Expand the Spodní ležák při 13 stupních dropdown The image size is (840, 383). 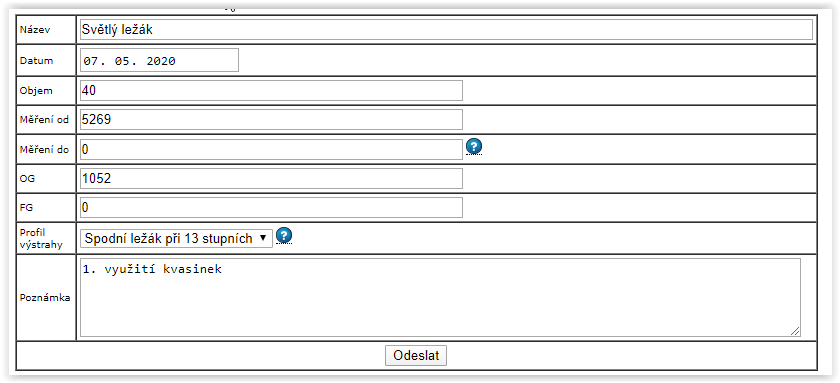(176, 238)
